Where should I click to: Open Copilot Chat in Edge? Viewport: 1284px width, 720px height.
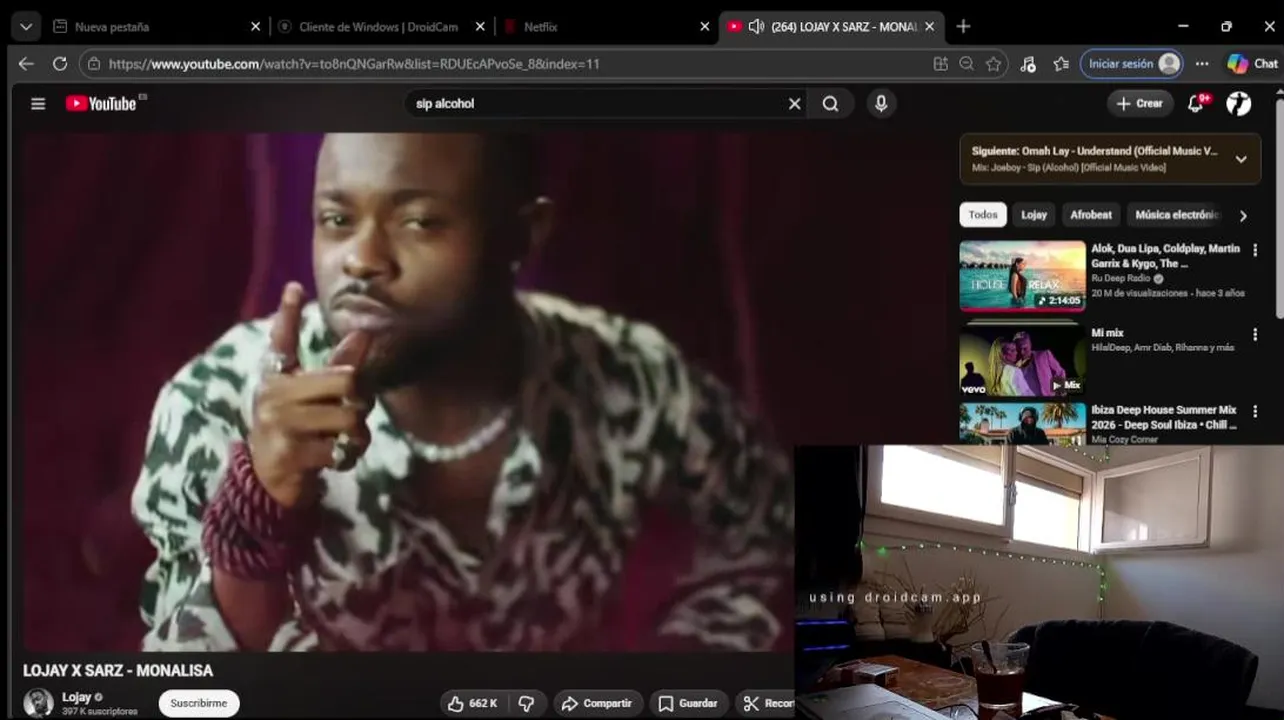click(1252, 64)
